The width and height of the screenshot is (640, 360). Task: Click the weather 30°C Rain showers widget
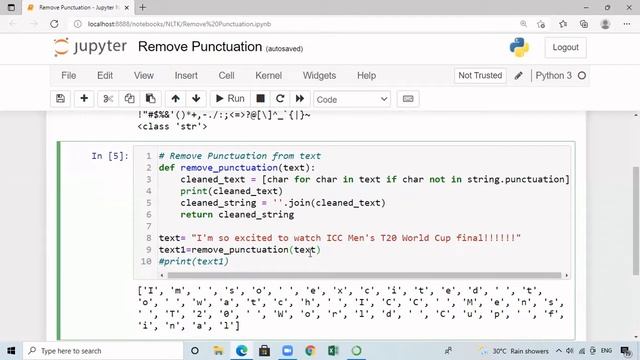(x=514, y=351)
